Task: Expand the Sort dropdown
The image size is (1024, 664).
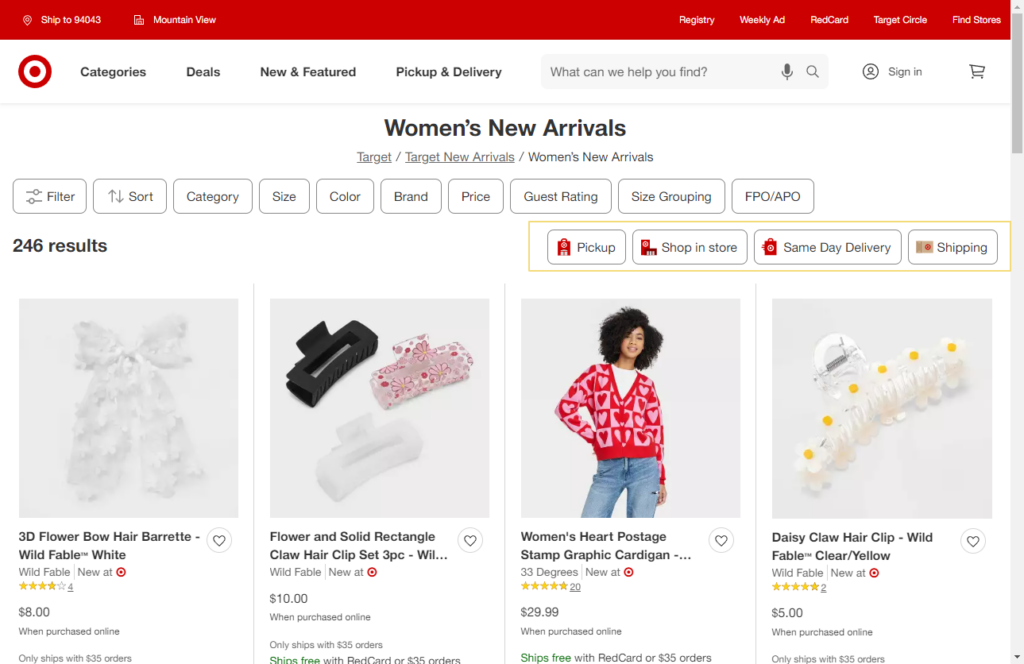Action: click(130, 197)
